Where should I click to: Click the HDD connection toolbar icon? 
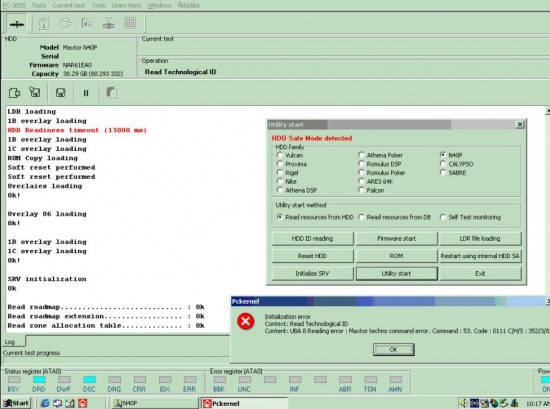[16, 24]
